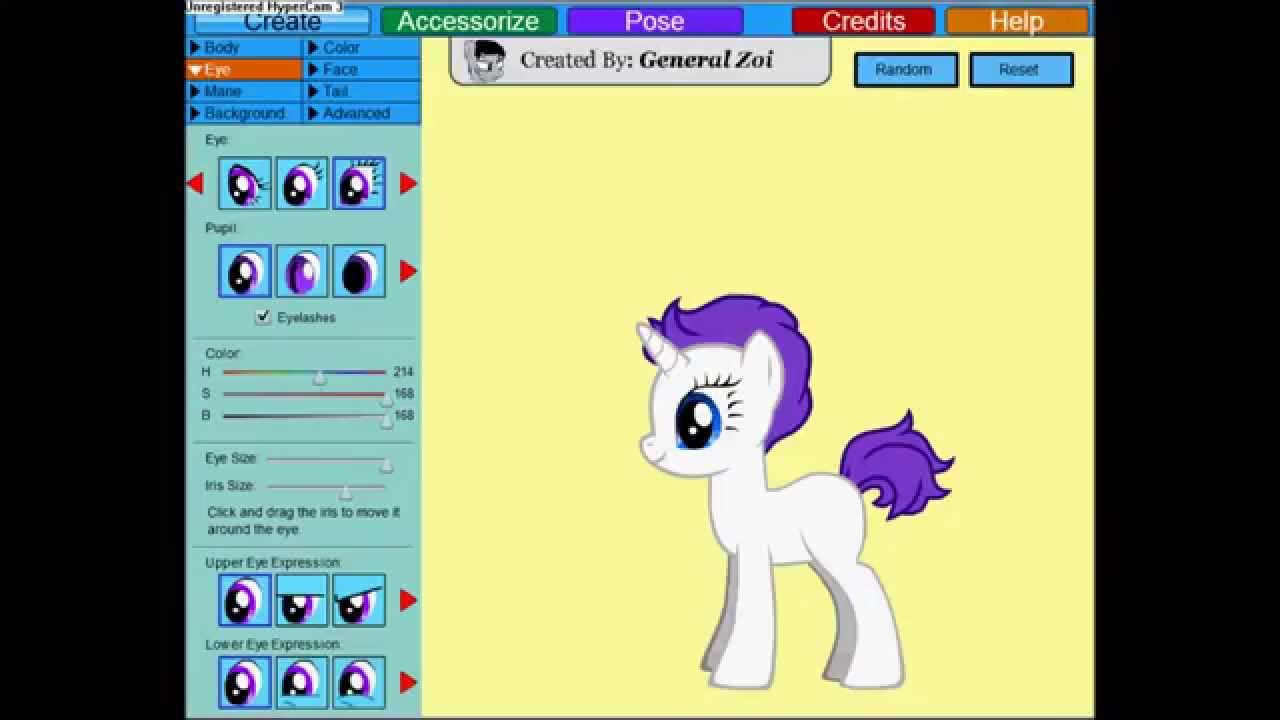This screenshot has height=720, width=1280.
Task: Pick the second Upper Eye Expression with flat lid
Action: (302, 600)
